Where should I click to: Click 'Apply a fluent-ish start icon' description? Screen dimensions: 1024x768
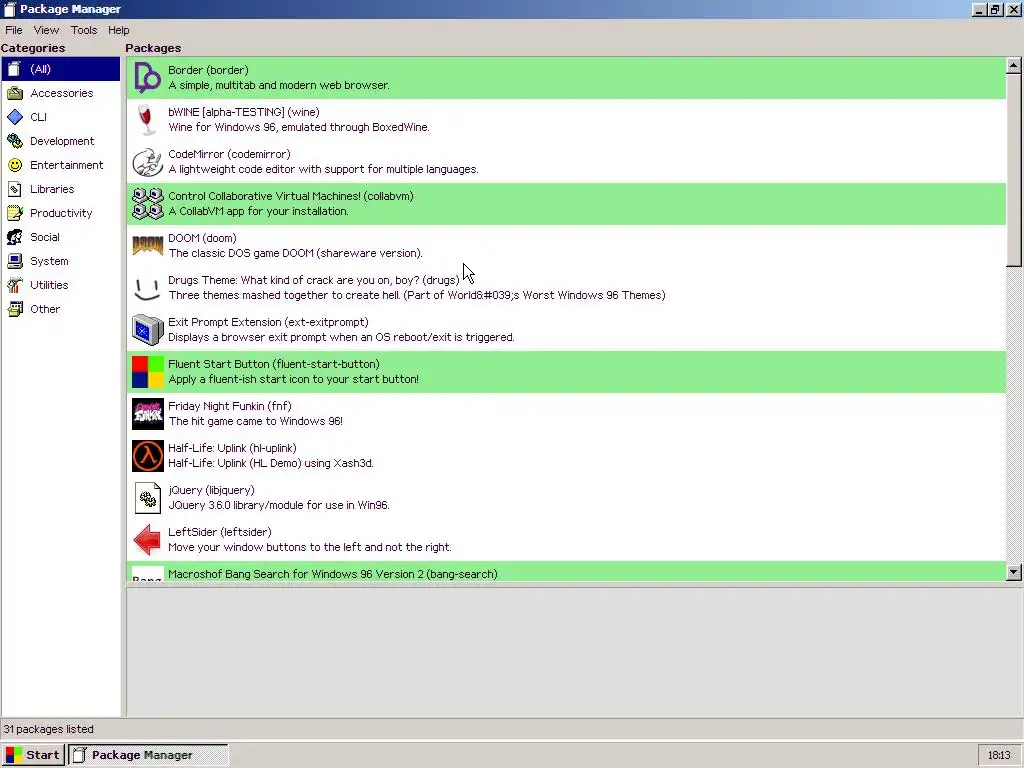pyautogui.click(x=293, y=379)
